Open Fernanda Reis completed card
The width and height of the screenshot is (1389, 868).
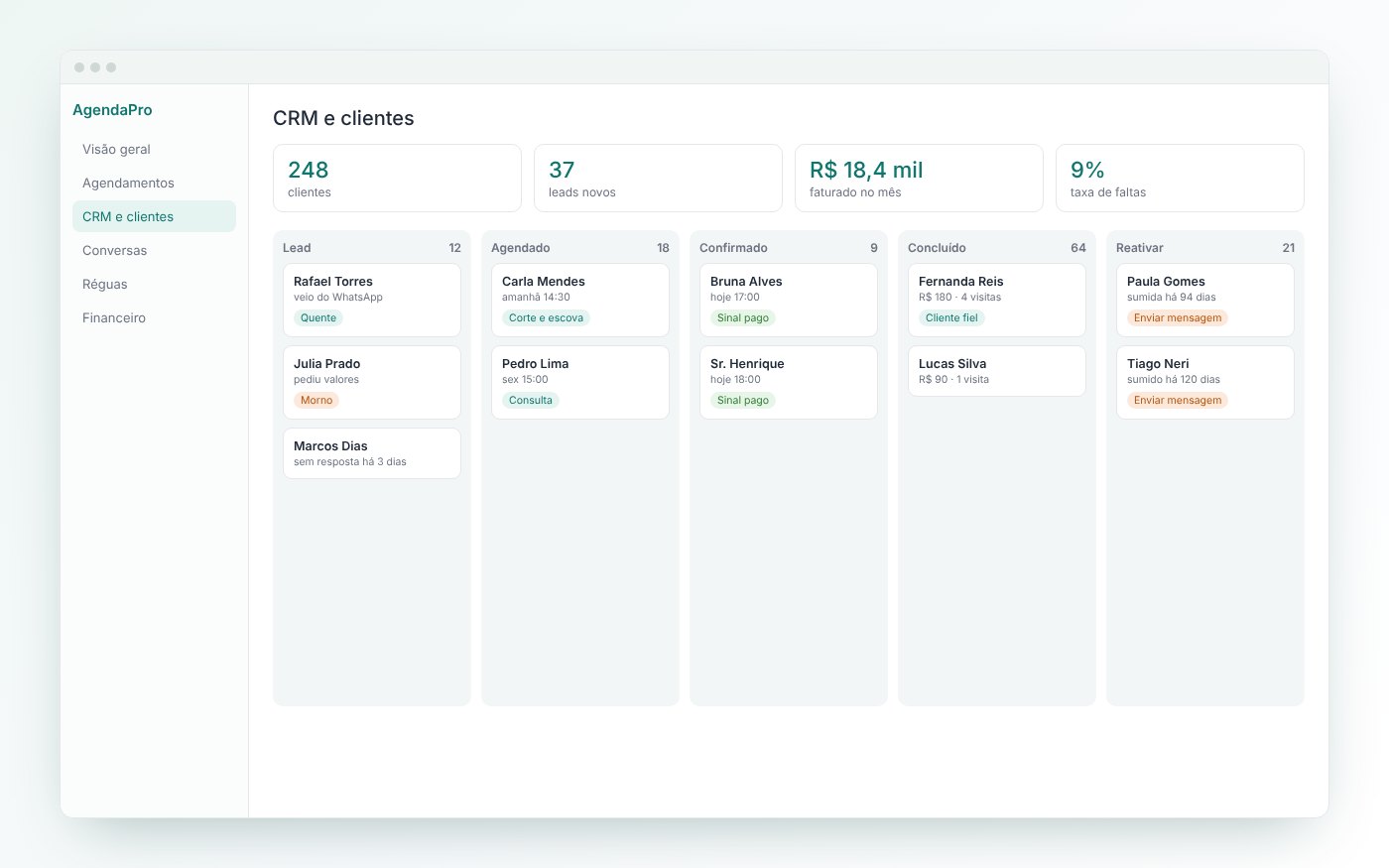coord(997,300)
